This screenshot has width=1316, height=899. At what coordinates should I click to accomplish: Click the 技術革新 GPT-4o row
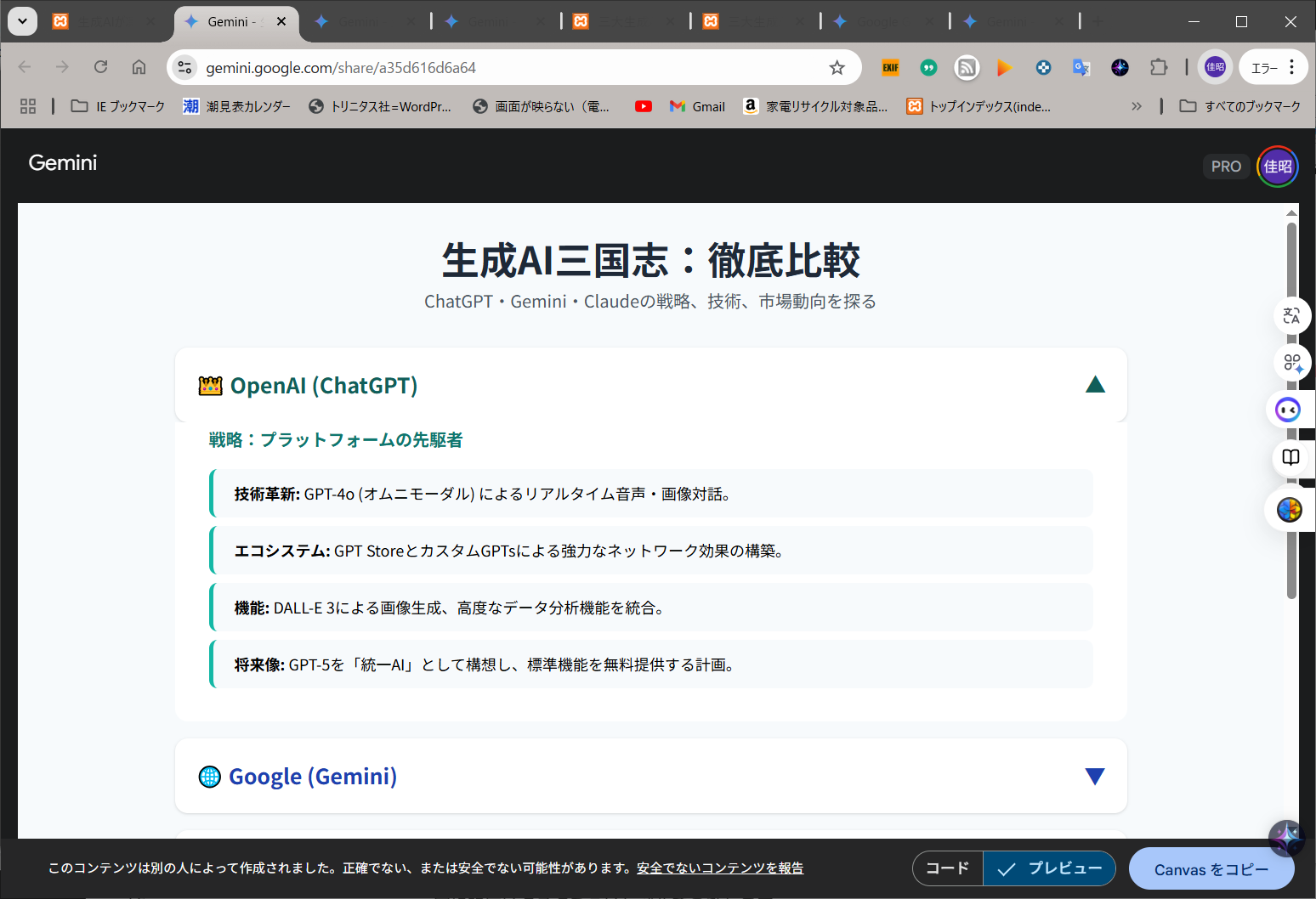651,494
